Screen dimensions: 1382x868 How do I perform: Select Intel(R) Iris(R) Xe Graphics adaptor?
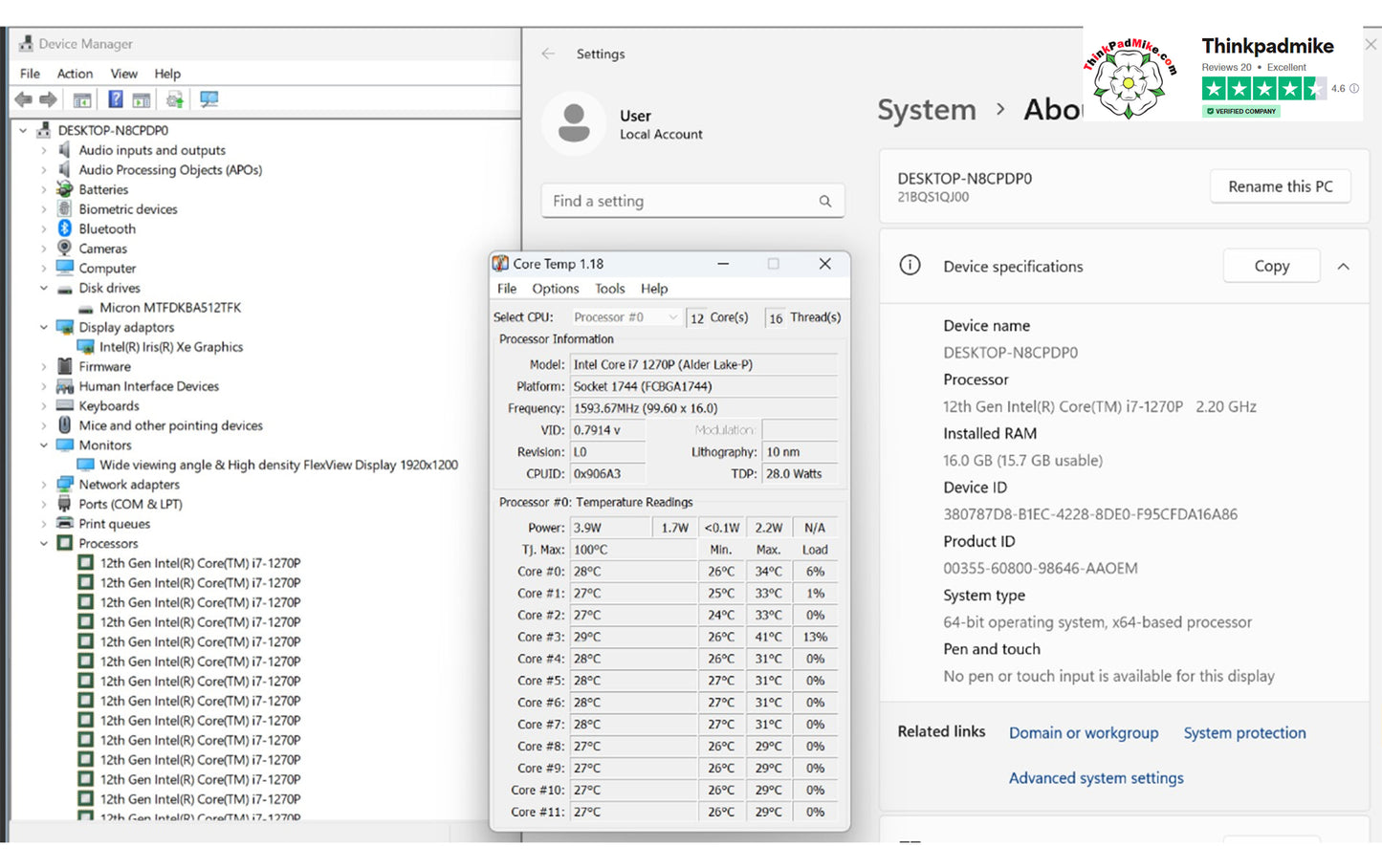171,347
